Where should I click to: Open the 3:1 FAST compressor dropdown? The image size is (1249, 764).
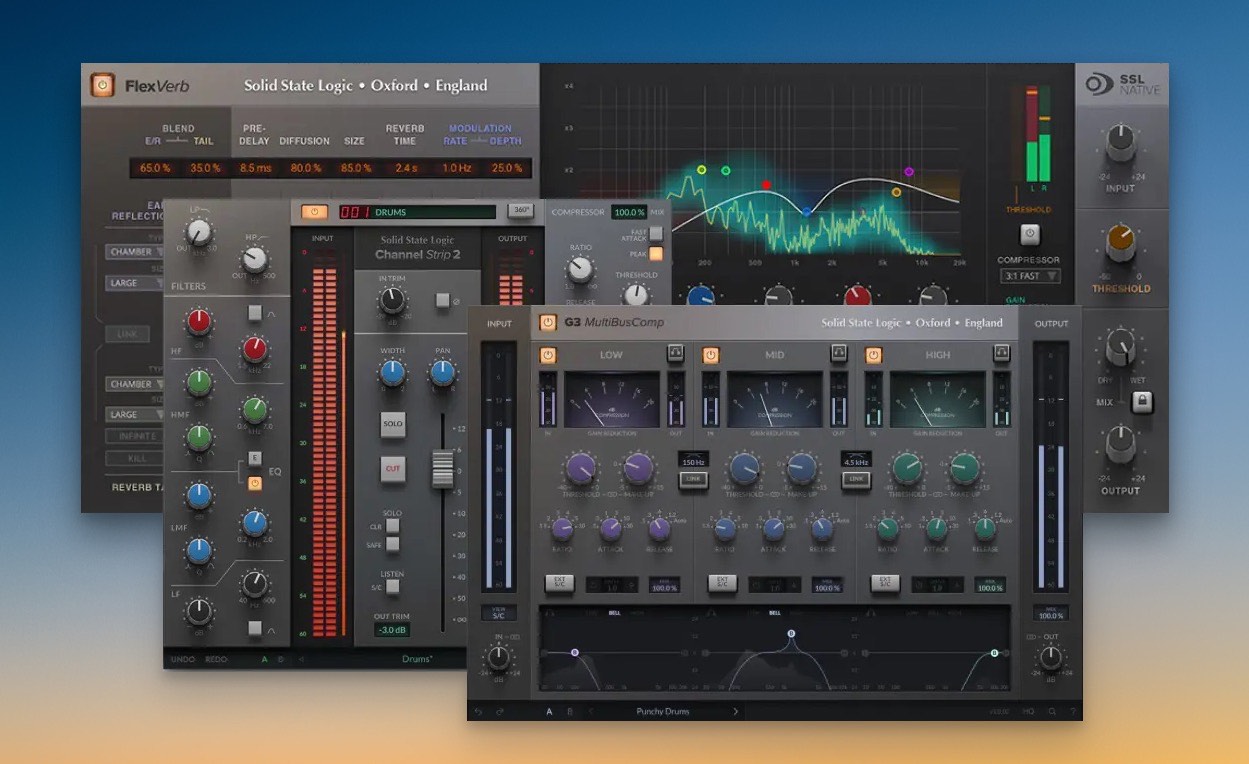[x=1031, y=276]
